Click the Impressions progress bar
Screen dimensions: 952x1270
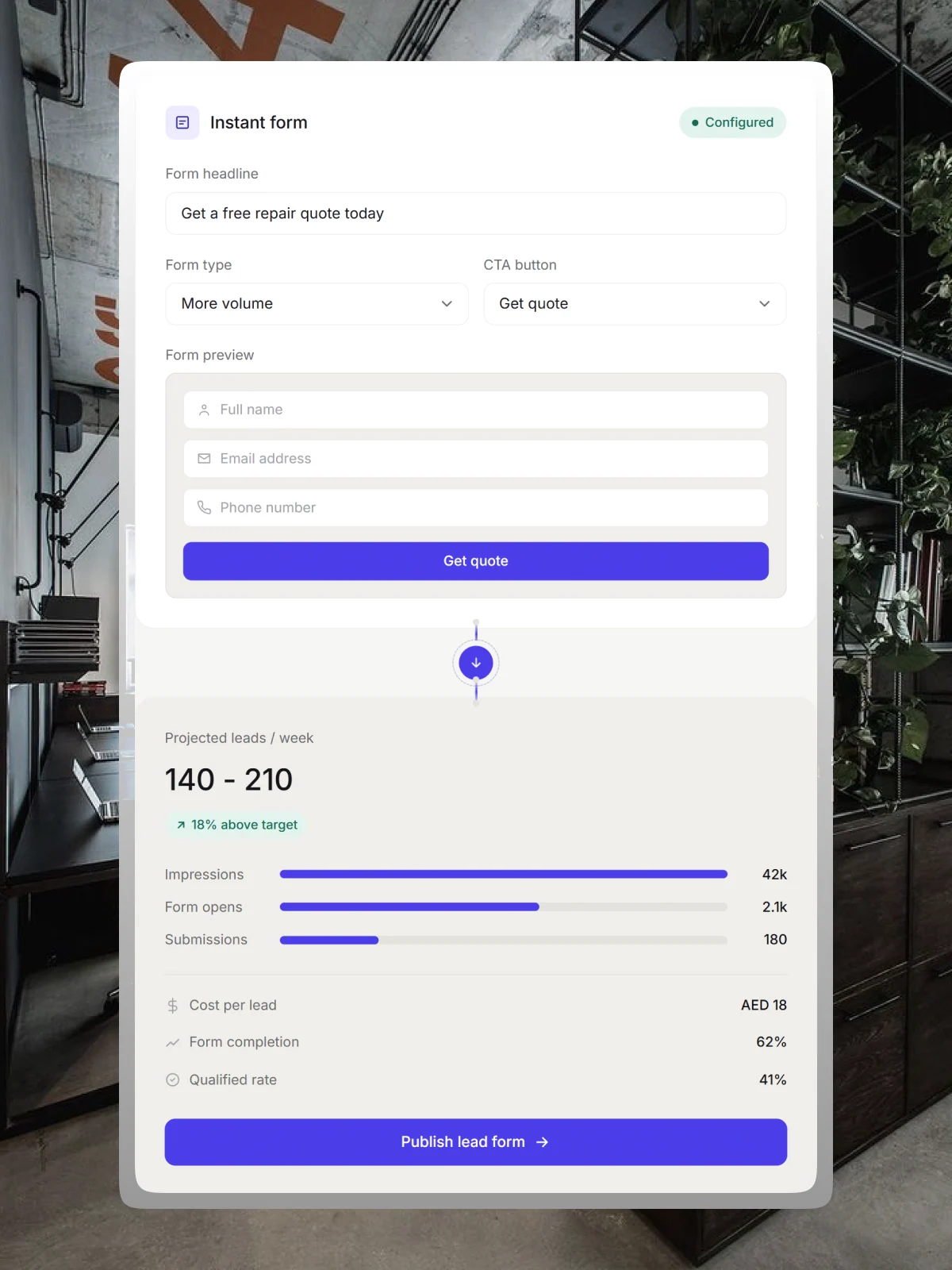pos(504,874)
